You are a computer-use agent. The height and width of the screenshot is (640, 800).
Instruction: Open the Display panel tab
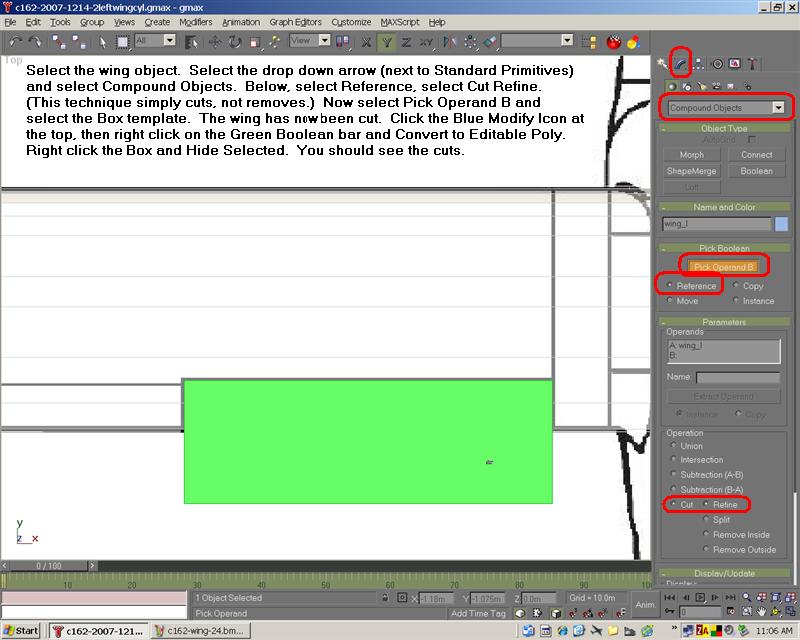(735, 64)
